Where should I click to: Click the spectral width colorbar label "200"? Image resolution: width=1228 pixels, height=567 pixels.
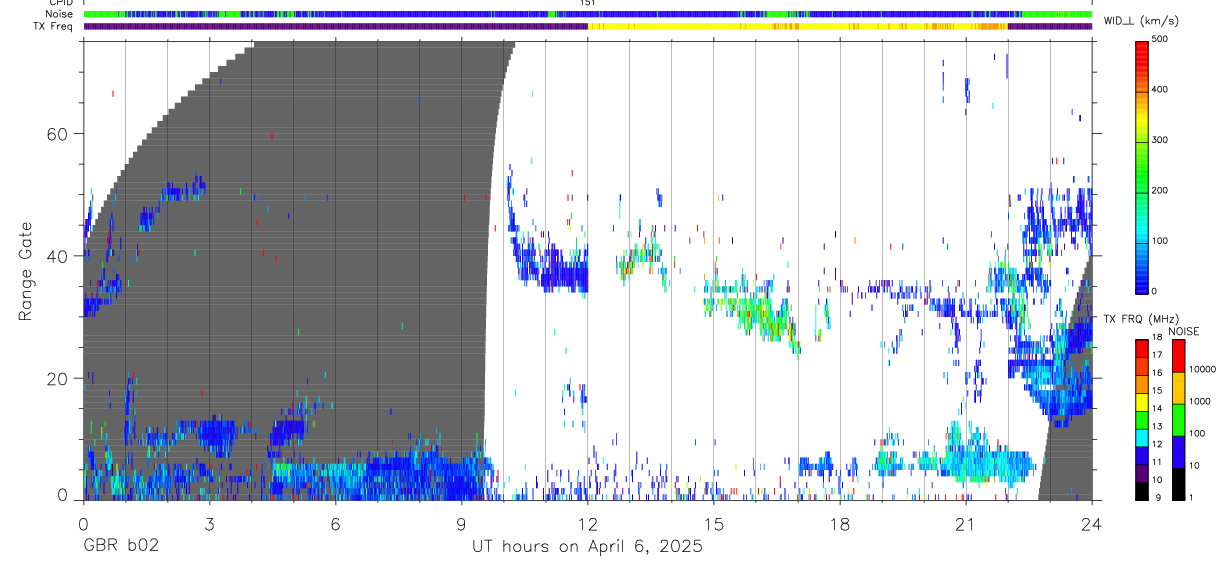[x=1161, y=190]
